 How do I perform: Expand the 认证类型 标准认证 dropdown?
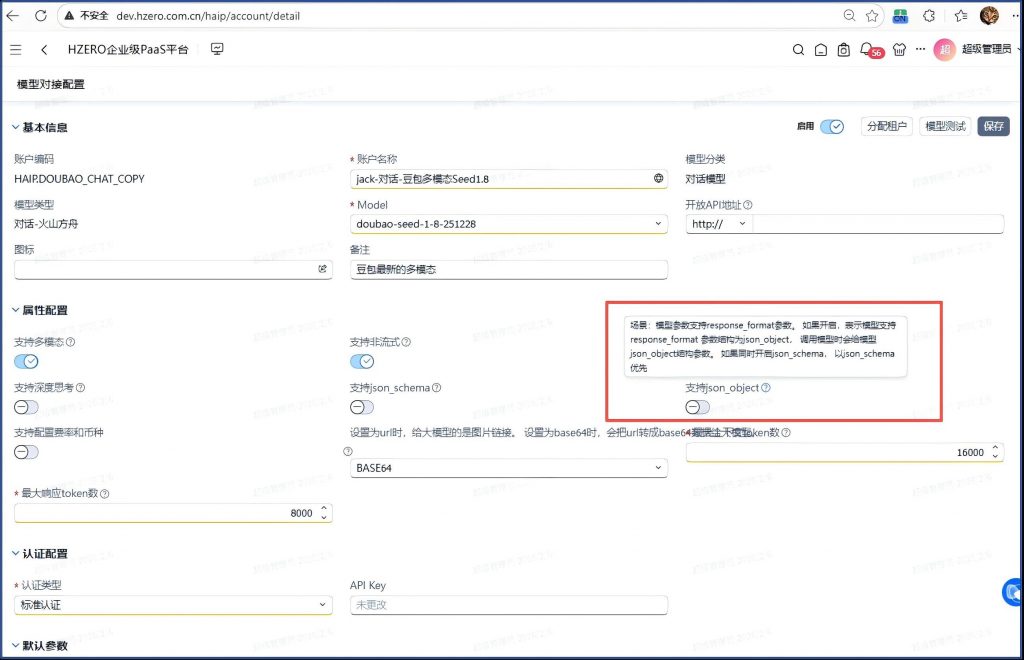click(173, 605)
